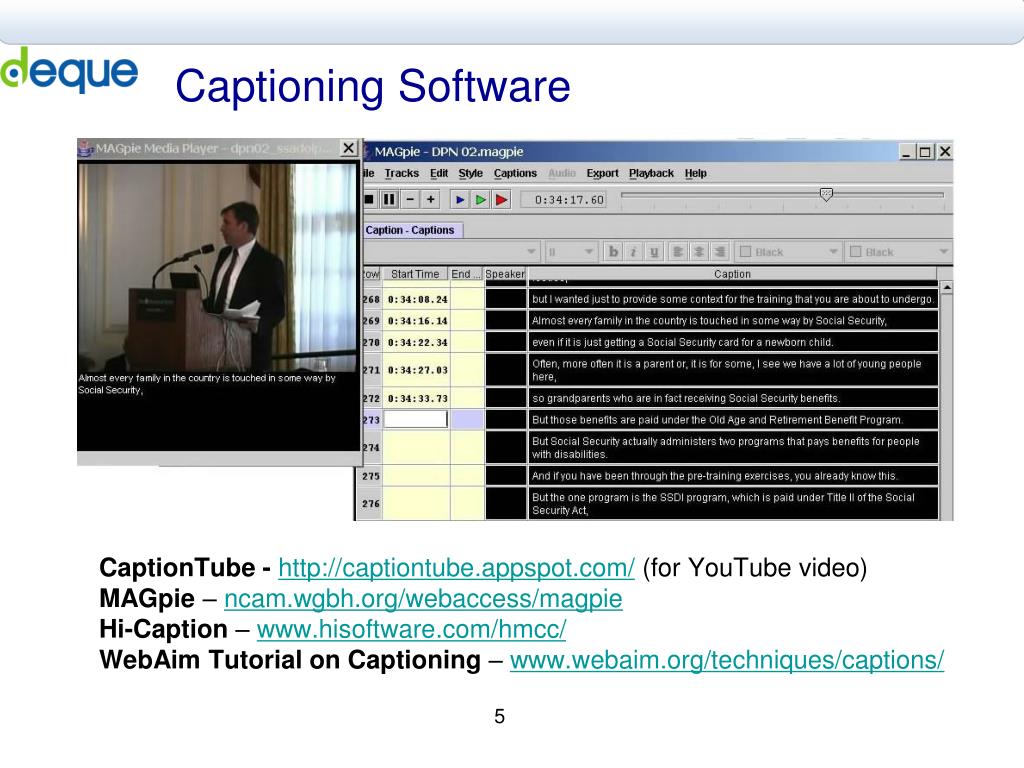The image size is (1024, 768).
Task: Maximize the MAGpie DPN 02.magpie window
Action: coord(925,152)
